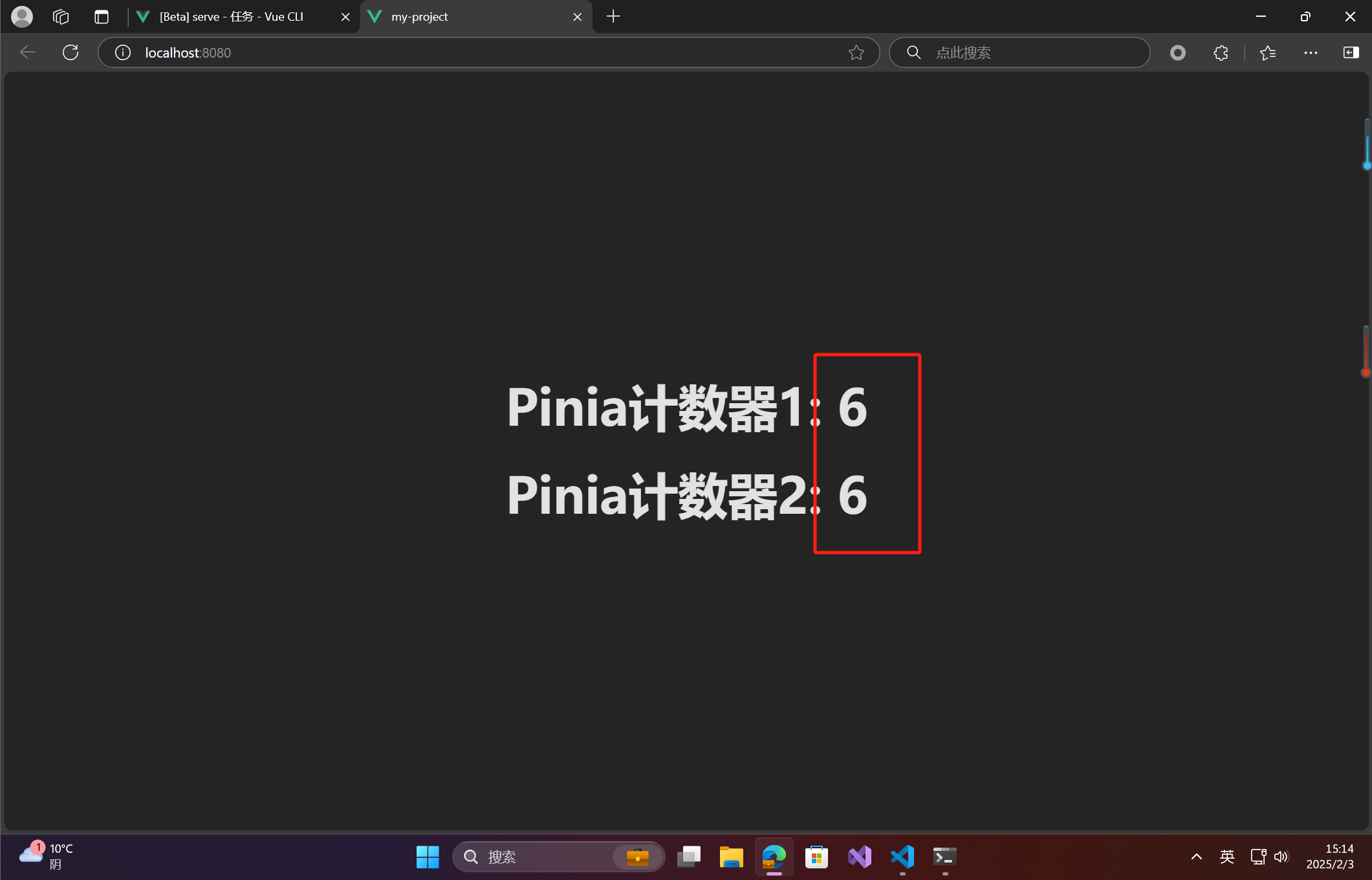Image resolution: width=1372 pixels, height=880 pixels.
Task: Open Windows Terminal from the taskbar
Action: point(944,857)
